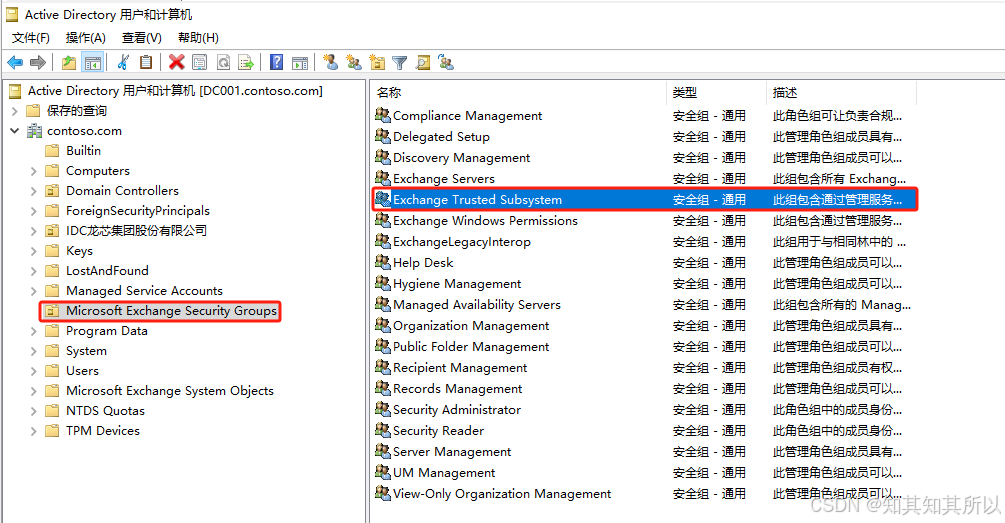Sort by the 名称 column header

(x=520, y=93)
